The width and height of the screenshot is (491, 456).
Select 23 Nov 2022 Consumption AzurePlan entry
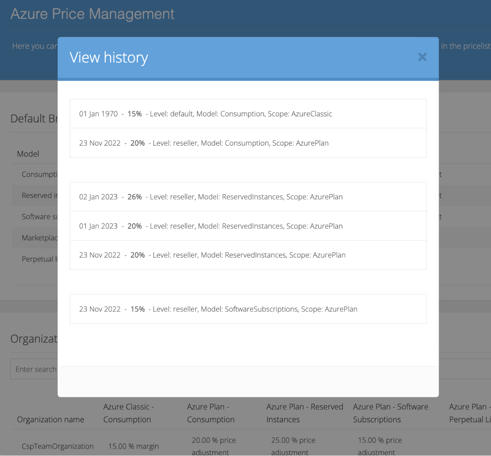click(x=248, y=143)
